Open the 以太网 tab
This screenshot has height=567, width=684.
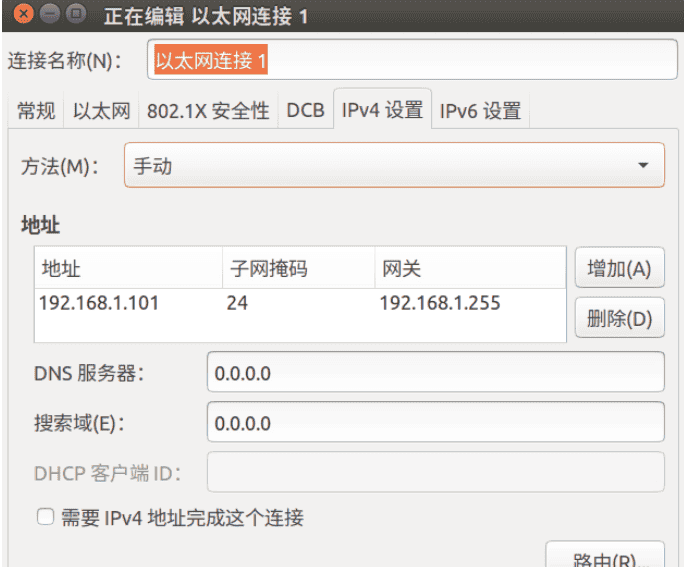[101, 110]
